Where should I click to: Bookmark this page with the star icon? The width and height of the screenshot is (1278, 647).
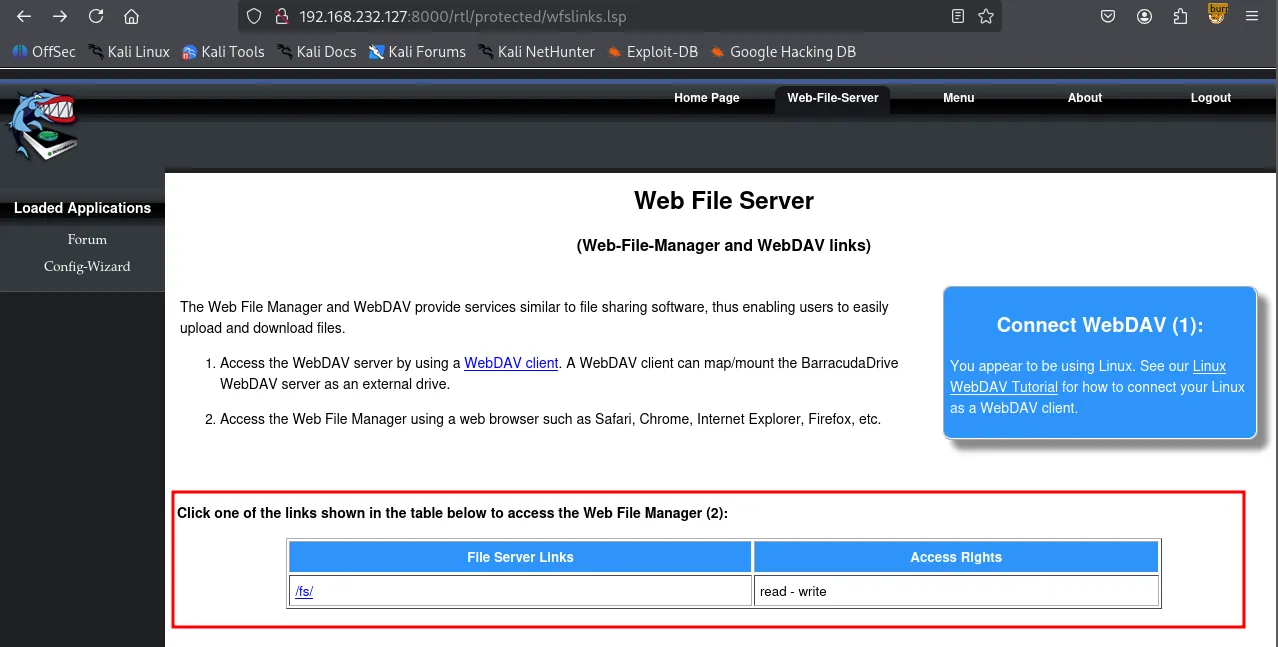click(x=986, y=16)
